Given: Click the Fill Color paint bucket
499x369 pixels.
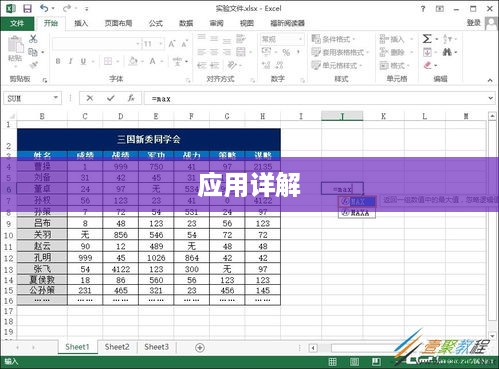Looking at the screenshot, I should click(x=133, y=61).
